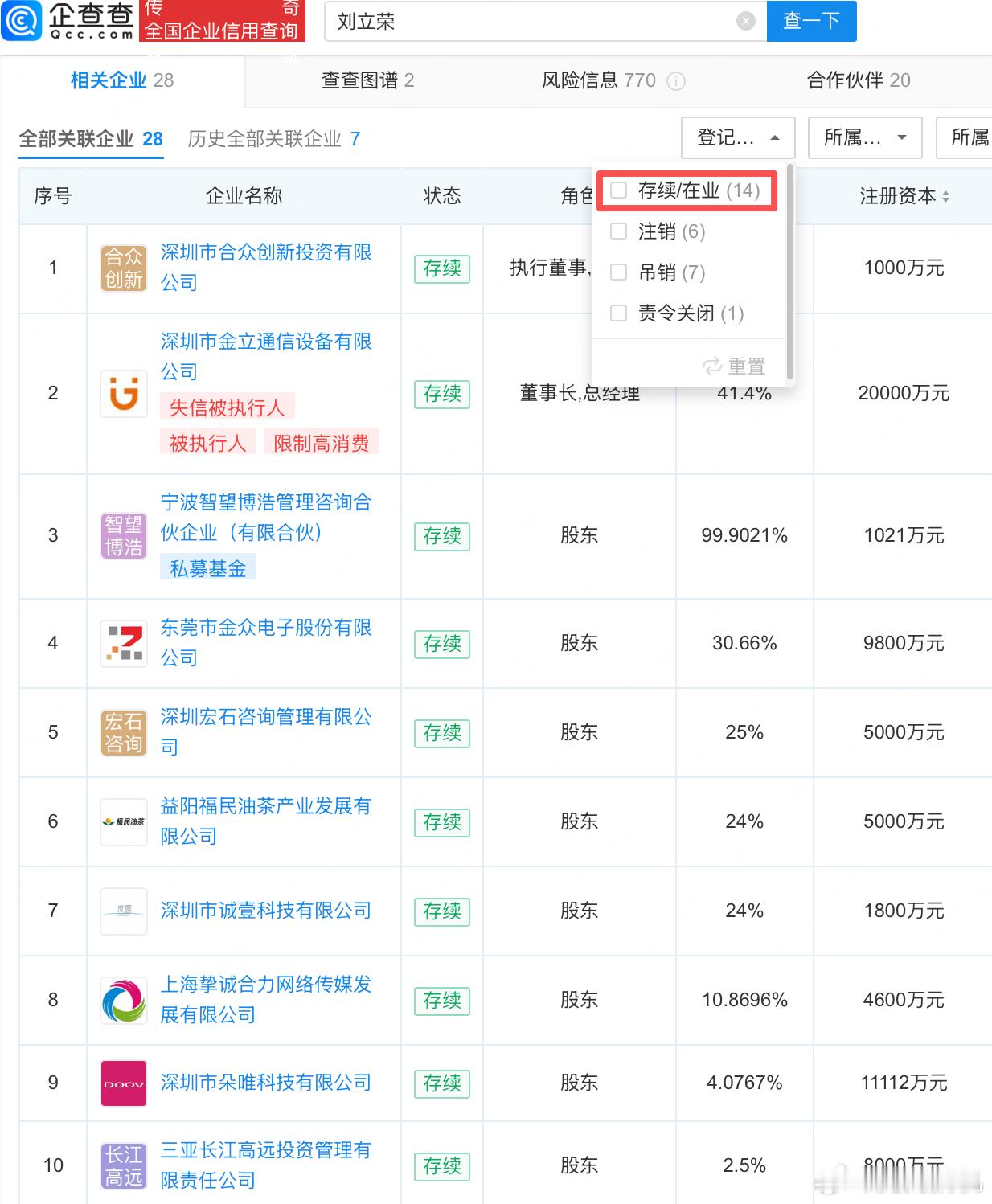This screenshot has width=992, height=1204.
Task: Click the 诚壹科技 company logo
Action: [x=124, y=911]
